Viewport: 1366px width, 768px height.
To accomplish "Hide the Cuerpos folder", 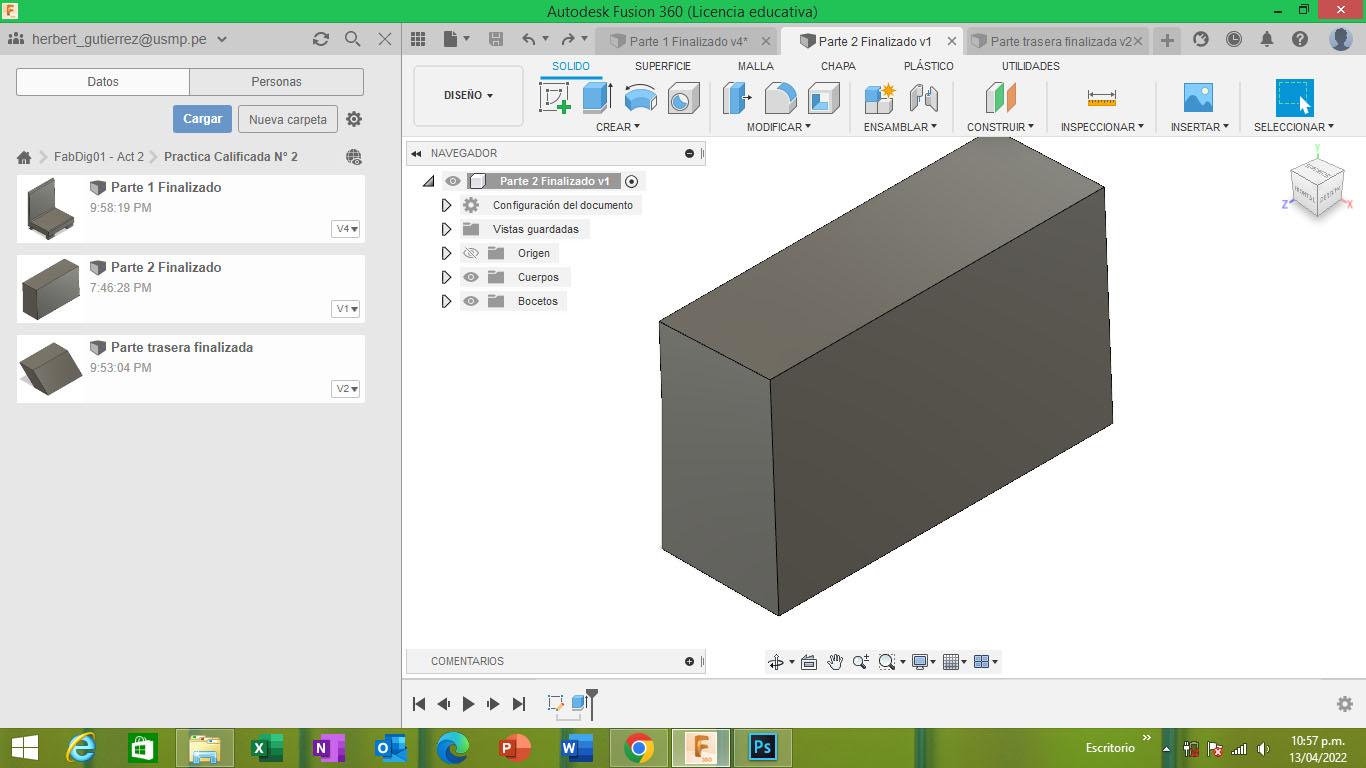I will point(471,277).
